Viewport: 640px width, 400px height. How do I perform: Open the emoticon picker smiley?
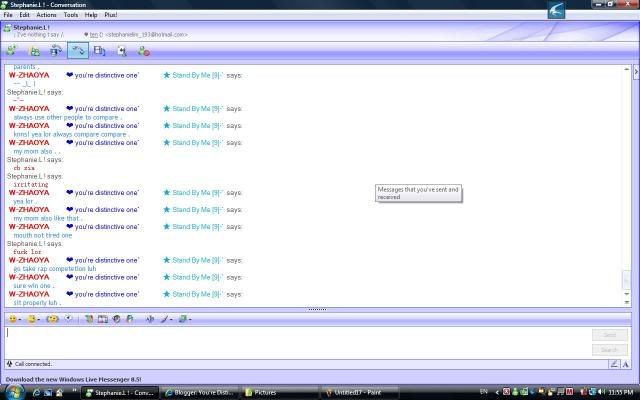pyautogui.click(x=13, y=319)
